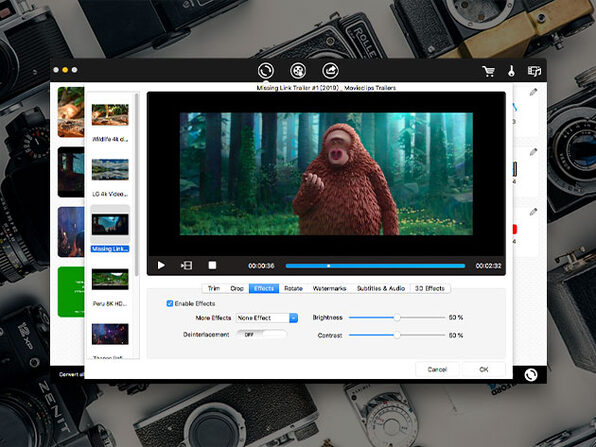Stop the video playback

(212, 265)
